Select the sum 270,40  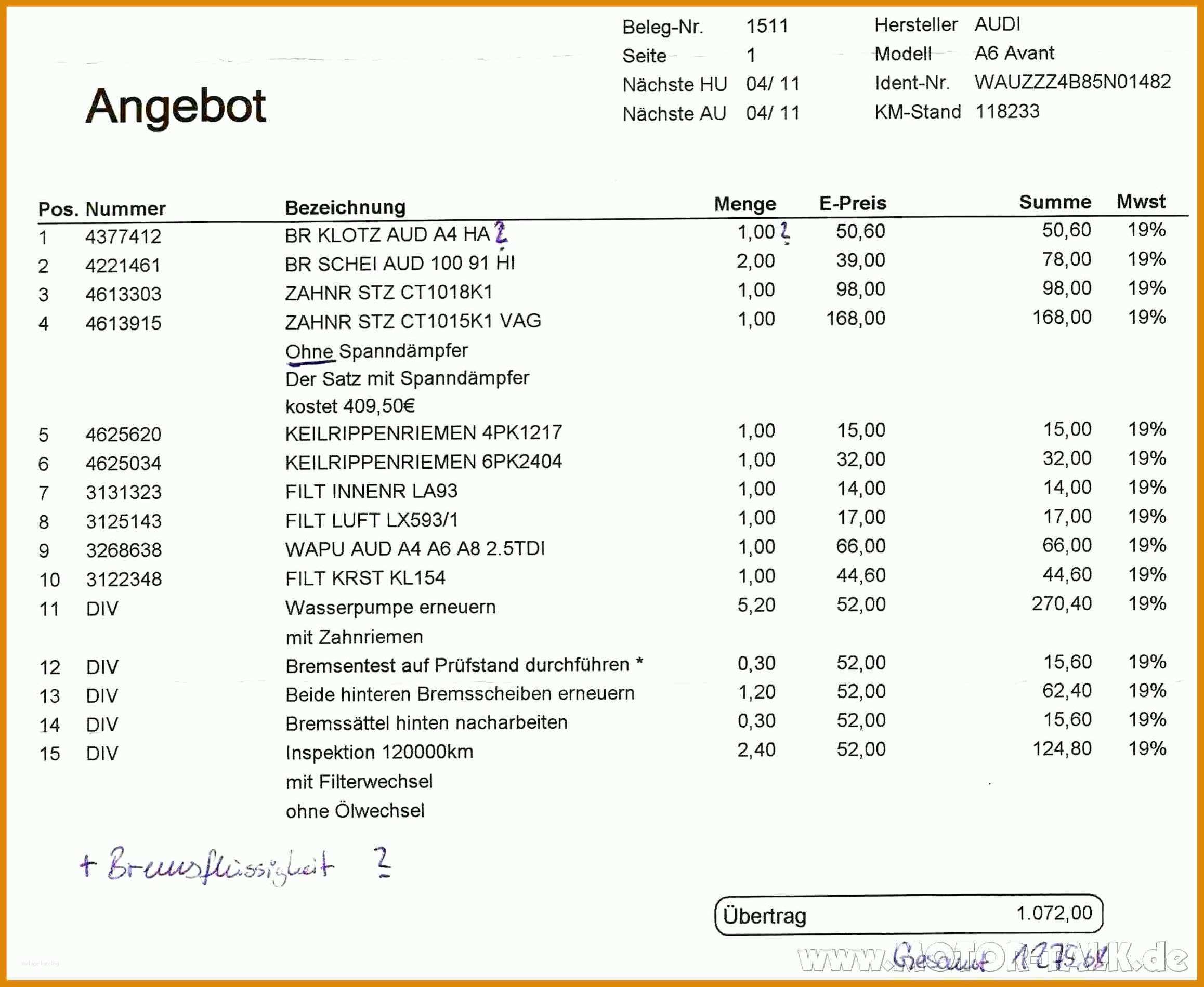(1061, 604)
